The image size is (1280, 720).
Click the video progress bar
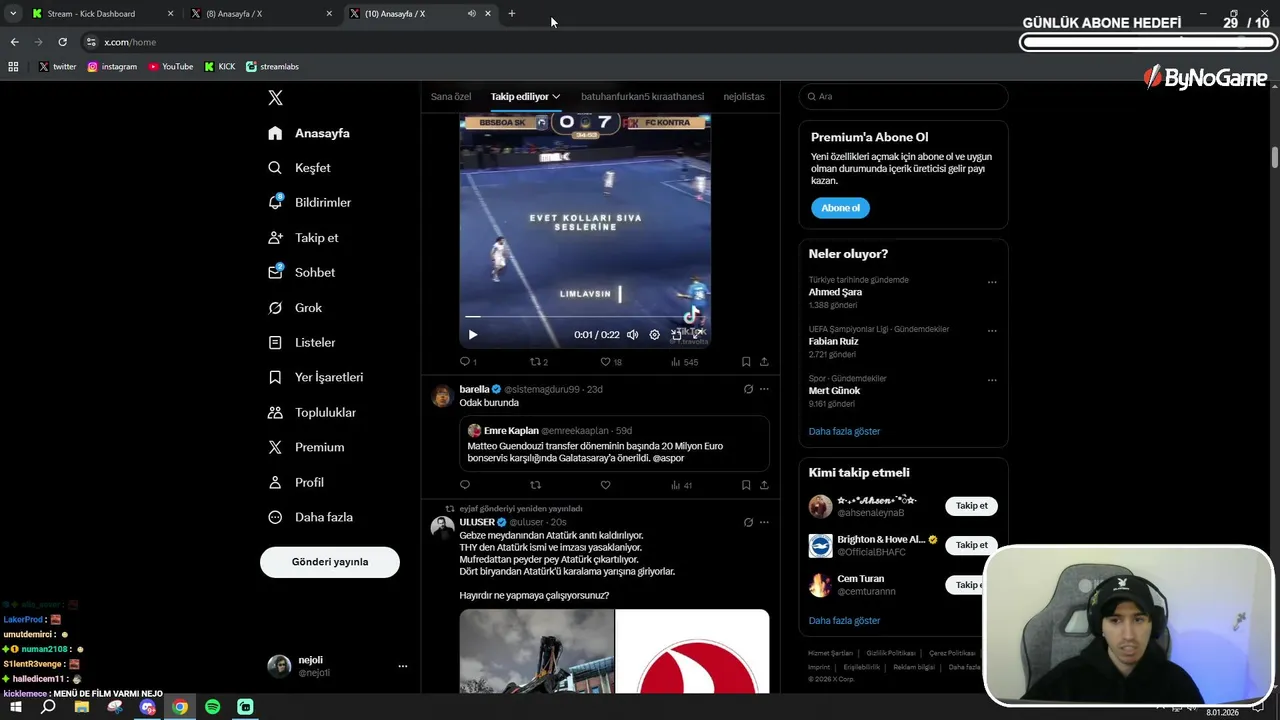pos(585,317)
